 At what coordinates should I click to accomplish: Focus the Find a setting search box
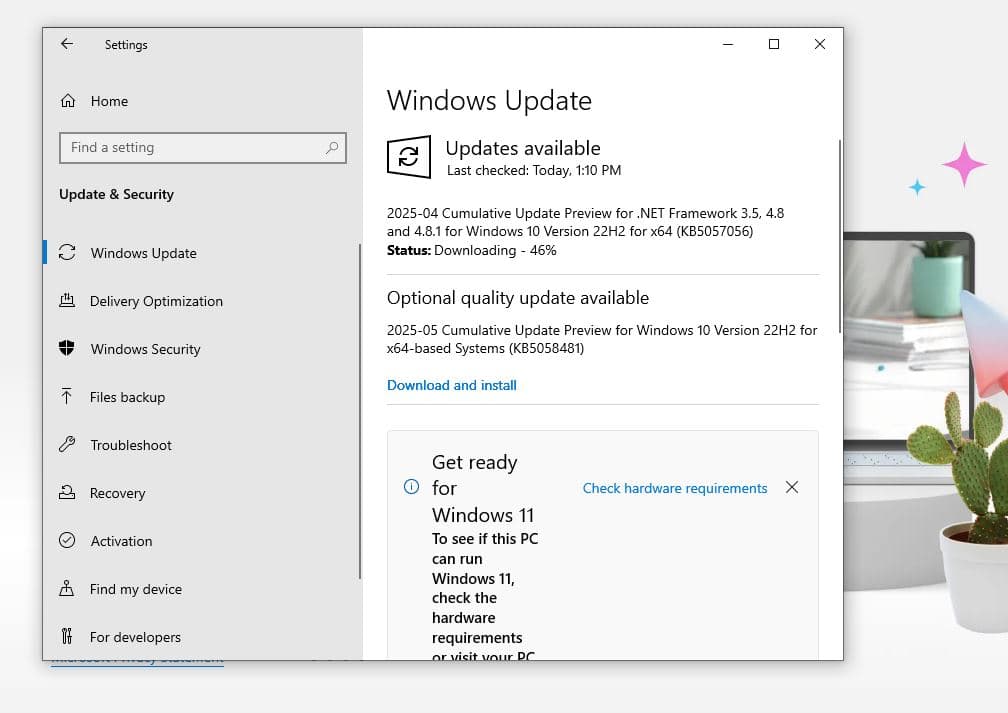click(x=190, y=148)
